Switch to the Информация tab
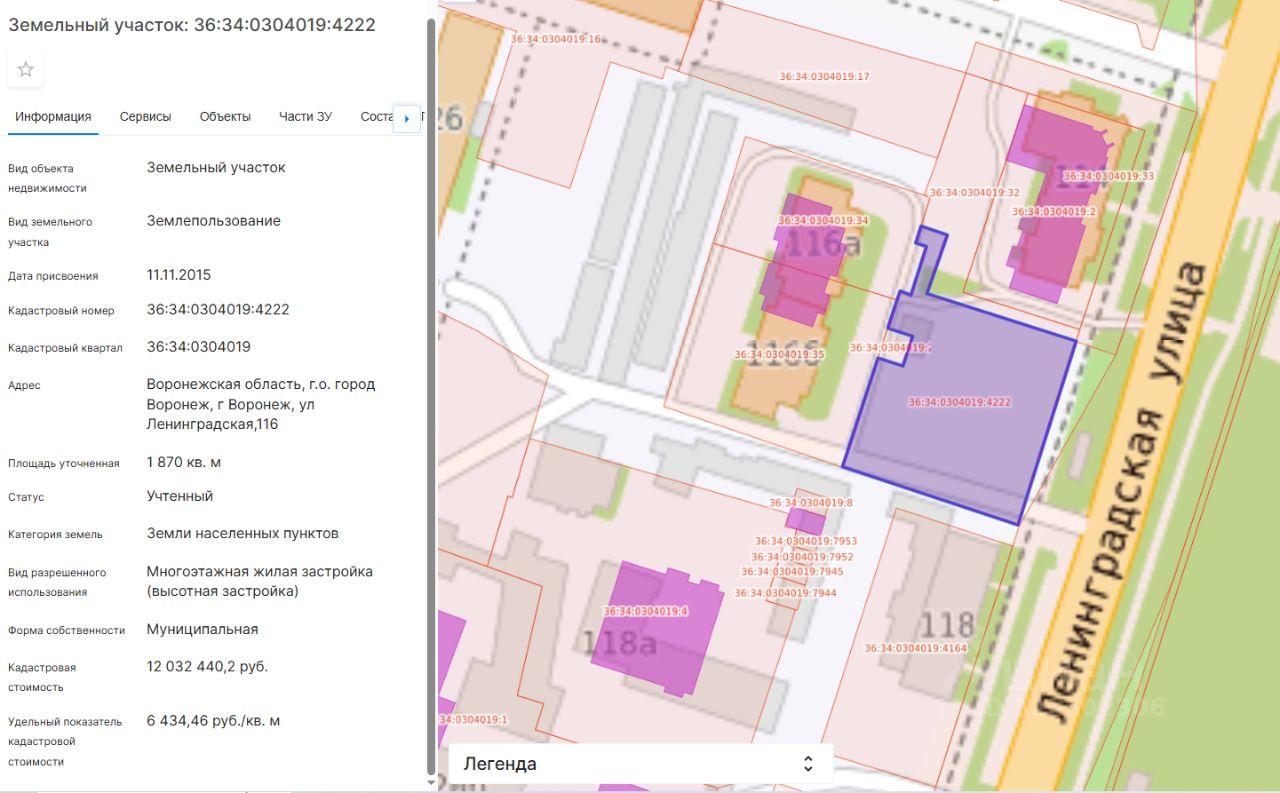Screen dimensions: 1280x793 53,117
